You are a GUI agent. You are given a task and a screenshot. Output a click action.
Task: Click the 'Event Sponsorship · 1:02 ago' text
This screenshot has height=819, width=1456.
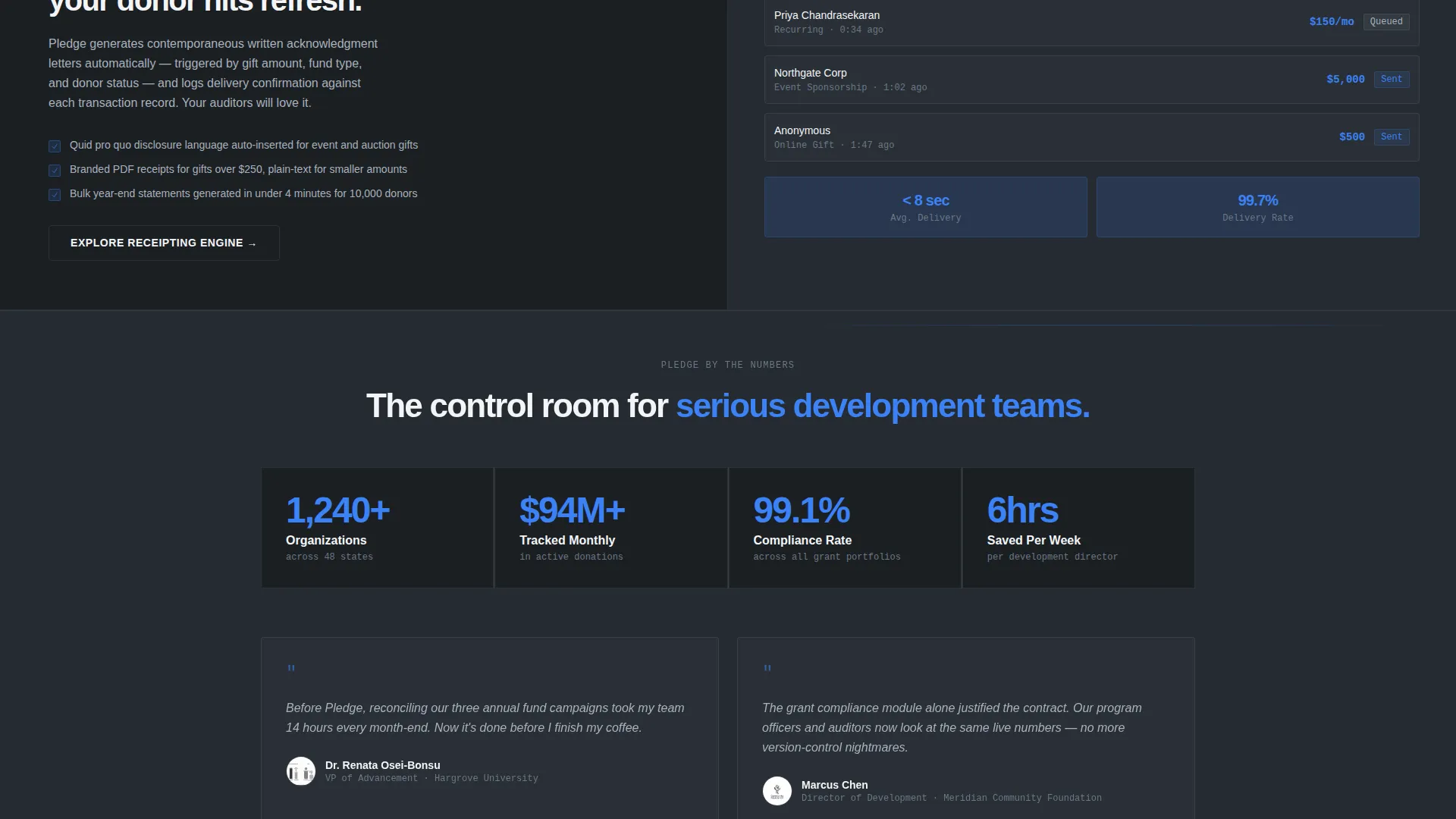(850, 87)
